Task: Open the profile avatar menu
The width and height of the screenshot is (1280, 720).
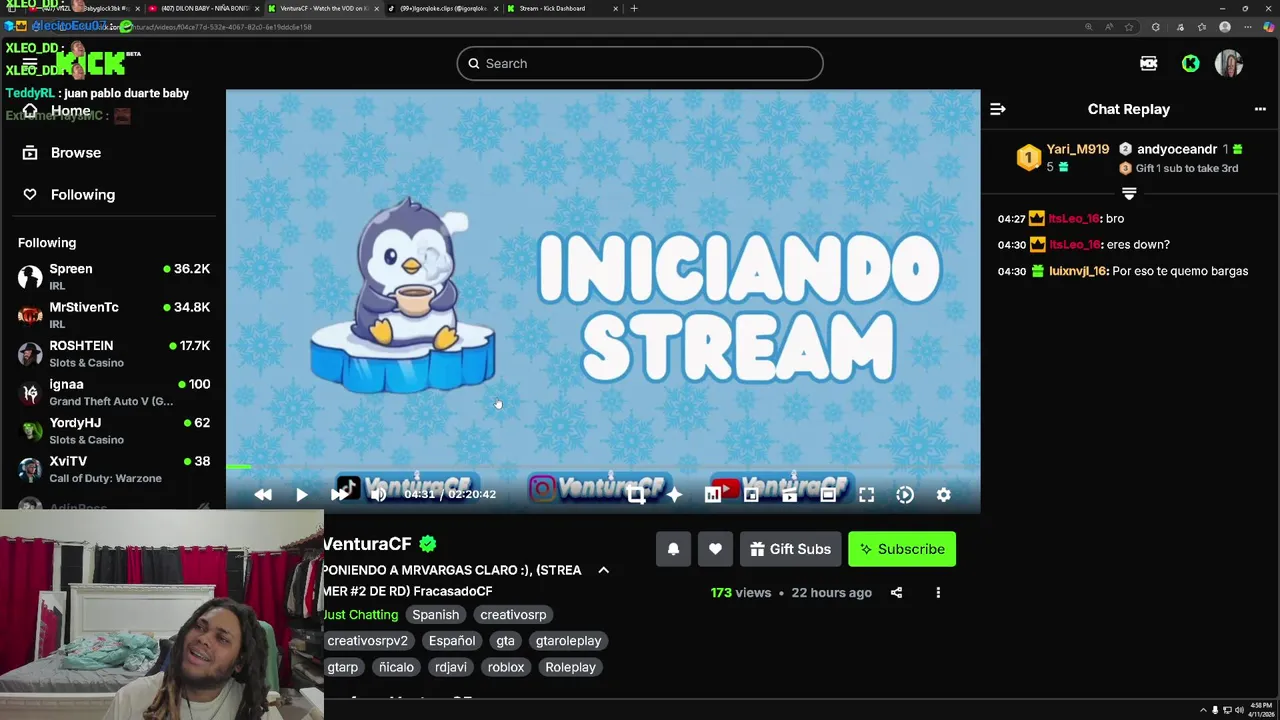Action: pyautogui.click(x=1229, y=63)
